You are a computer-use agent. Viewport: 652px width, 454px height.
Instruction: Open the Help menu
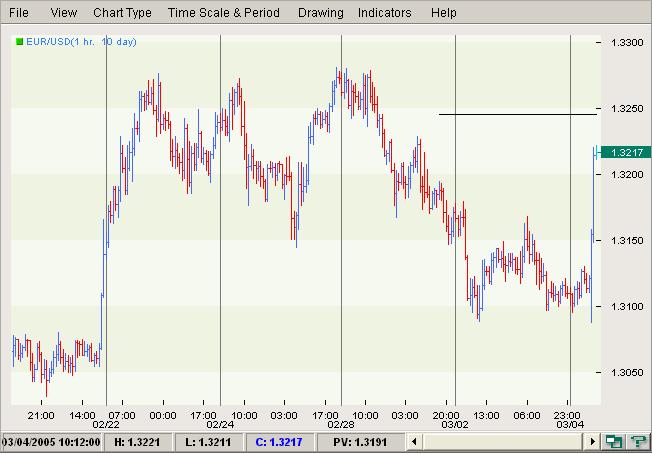(444, 12)
